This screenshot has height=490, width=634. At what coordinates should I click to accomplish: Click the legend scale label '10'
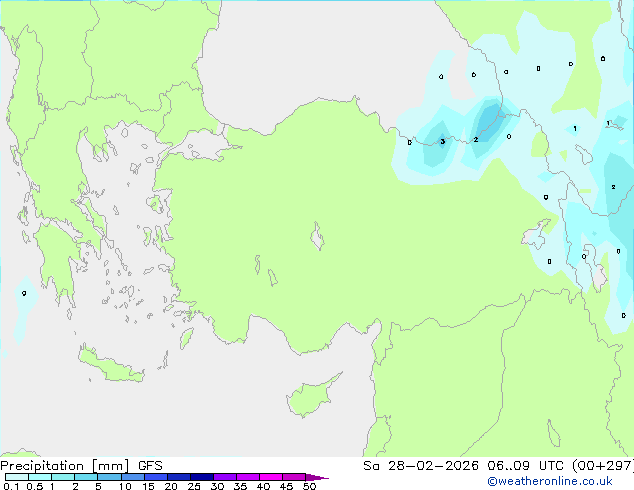[x=125, y=486]
